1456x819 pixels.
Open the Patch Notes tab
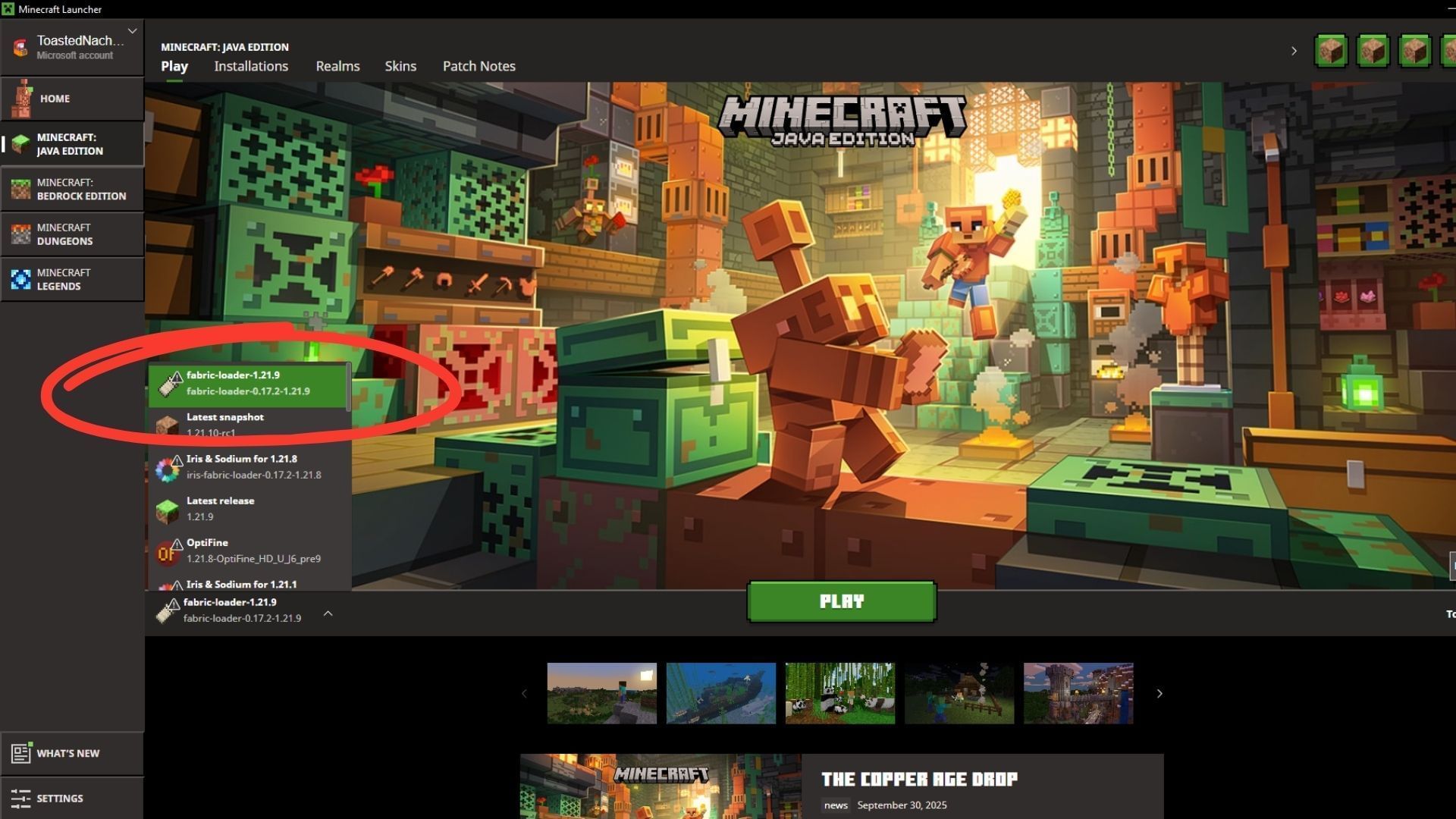(479, 67)
